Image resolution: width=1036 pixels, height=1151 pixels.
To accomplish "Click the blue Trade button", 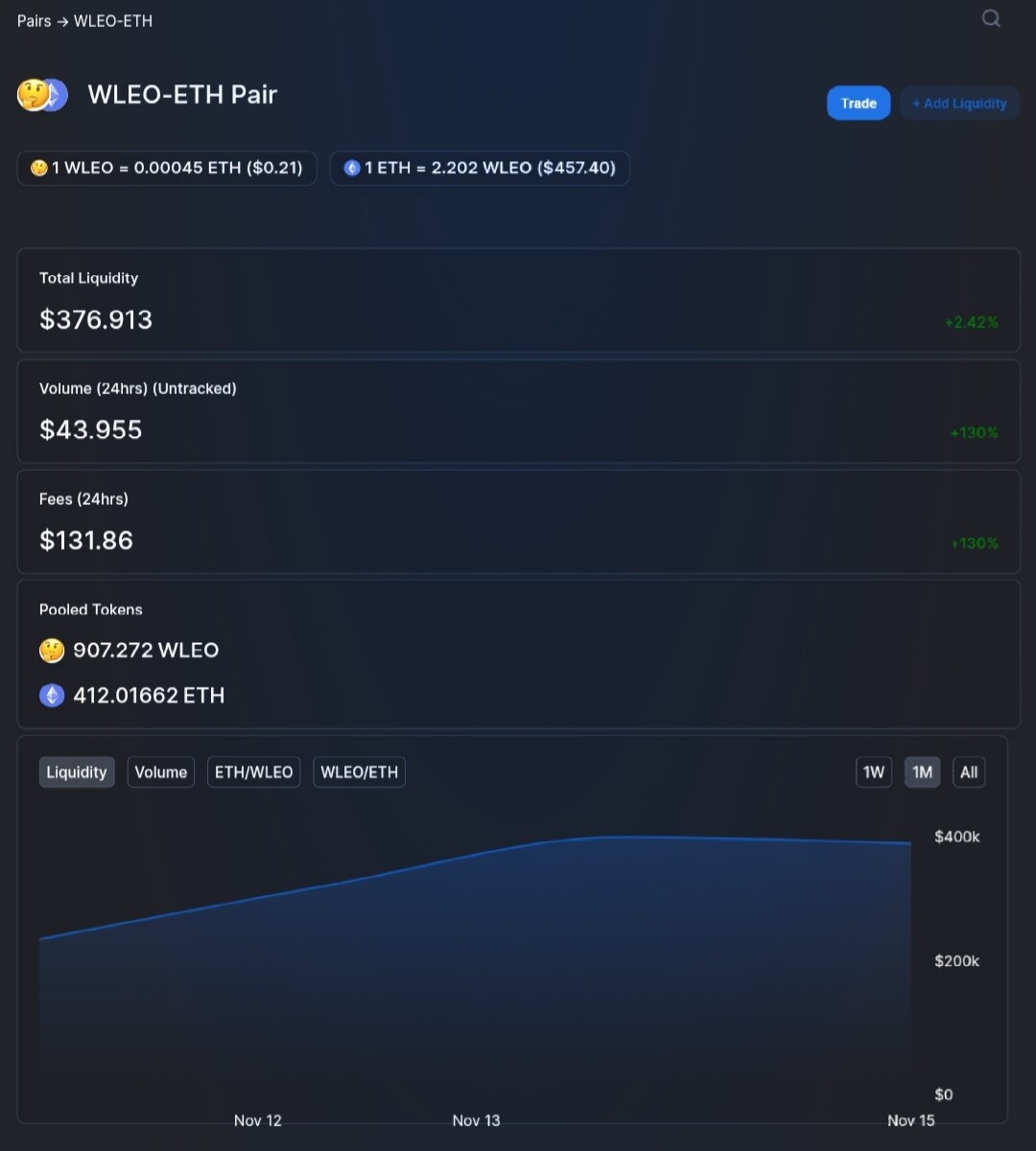I will pos(859,104).
